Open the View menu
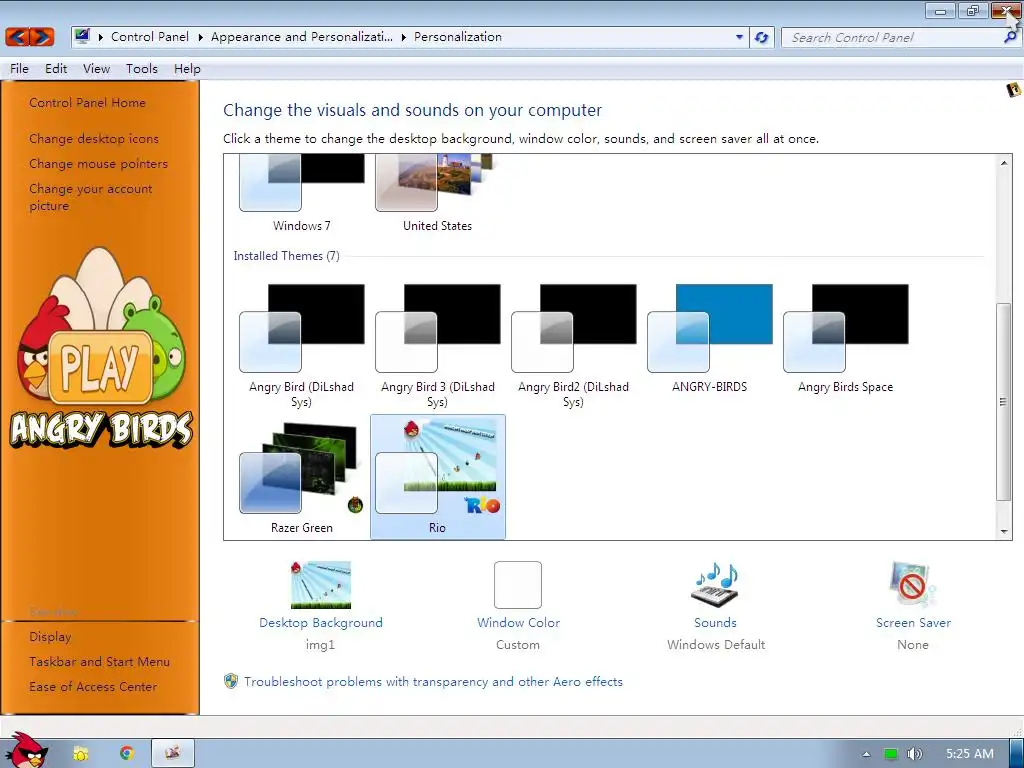Screen dimensions: 1024x768 coord(96,69)
